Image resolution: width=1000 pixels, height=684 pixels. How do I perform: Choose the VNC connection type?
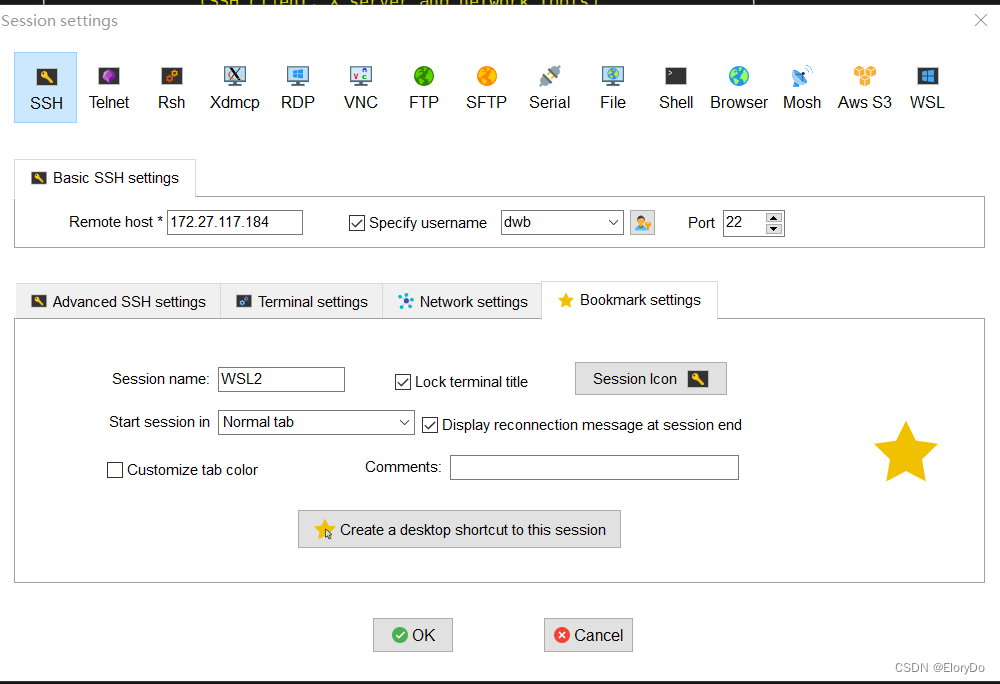coord(360,87)
